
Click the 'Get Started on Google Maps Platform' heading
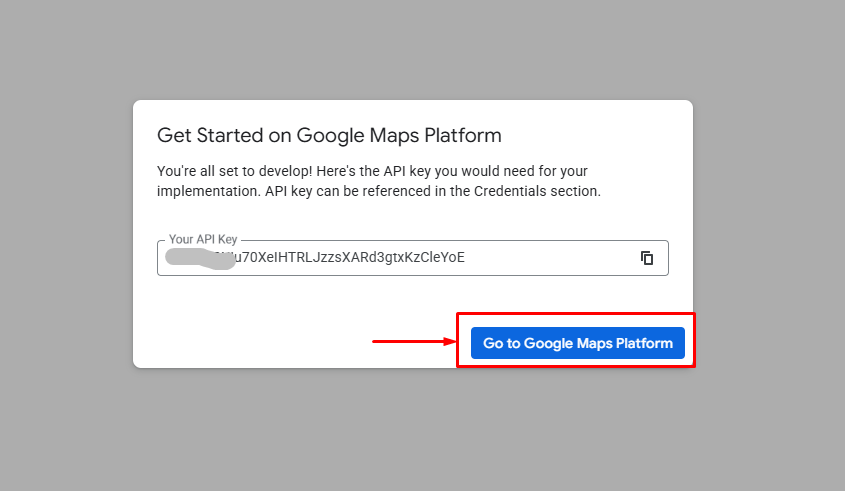329,135
